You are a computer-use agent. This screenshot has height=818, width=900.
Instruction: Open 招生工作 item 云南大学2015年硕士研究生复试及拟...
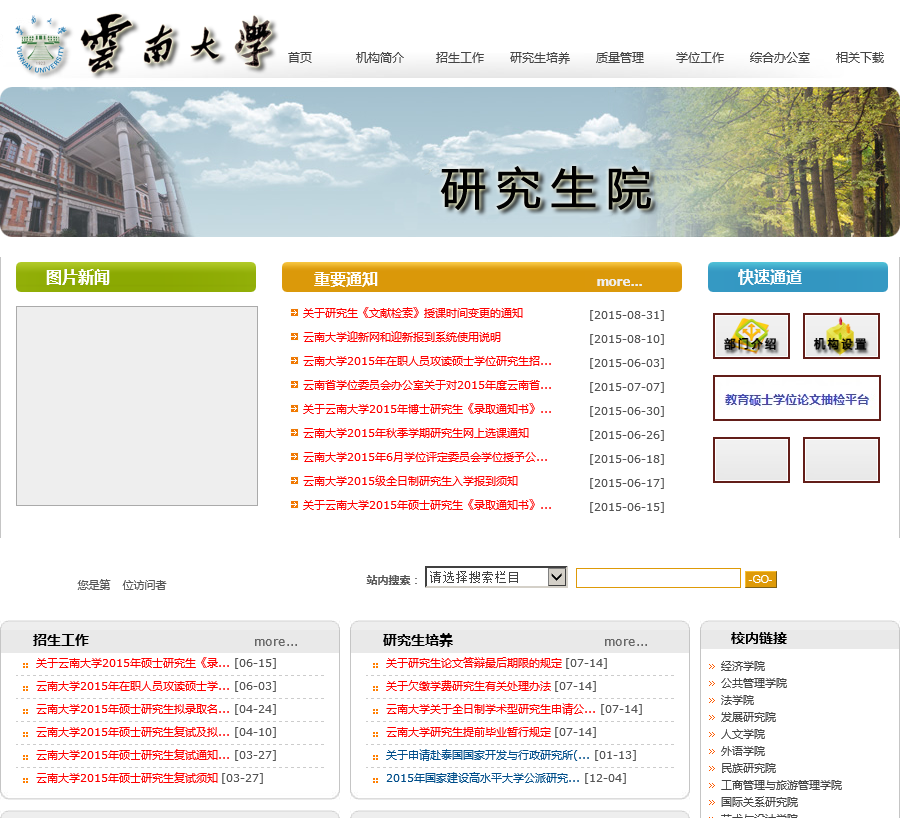click(x=133, y=732)
